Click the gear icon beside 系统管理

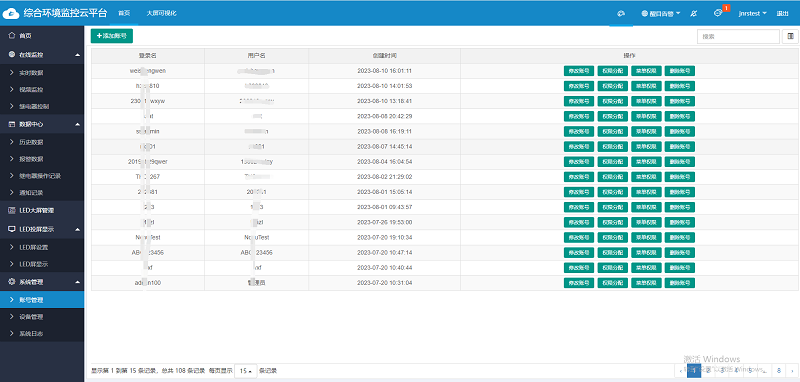click(12, 282)
